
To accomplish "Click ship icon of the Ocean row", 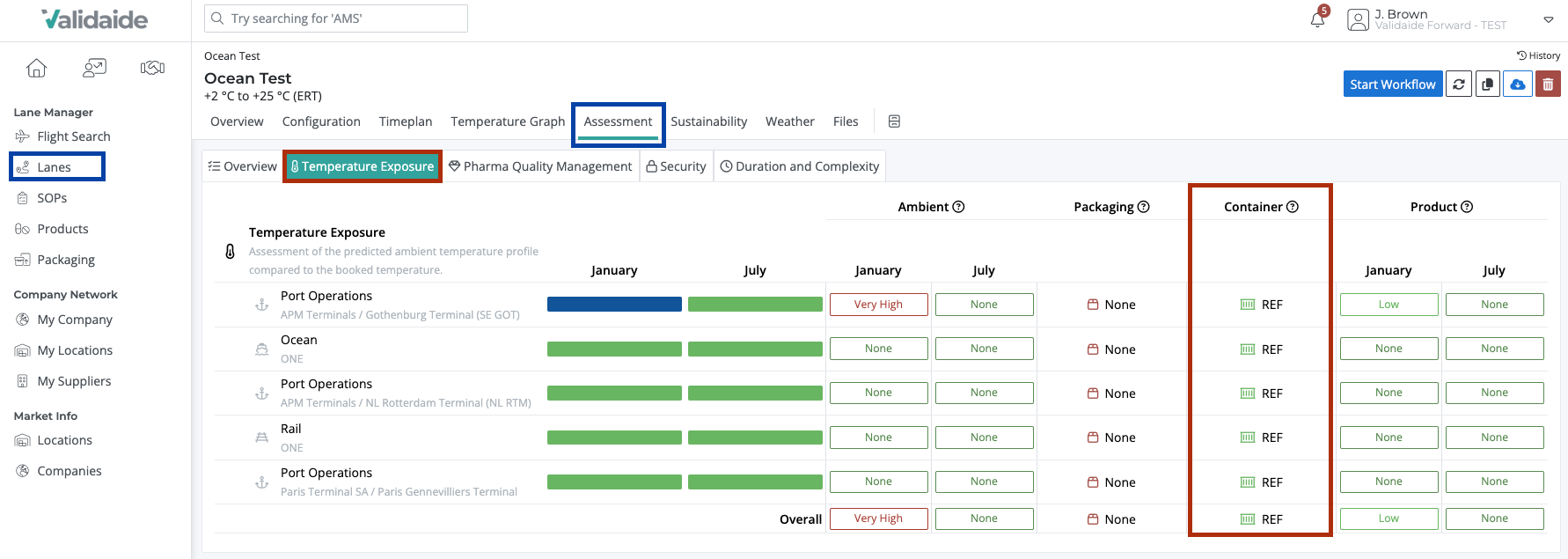I will coord(261,349).
